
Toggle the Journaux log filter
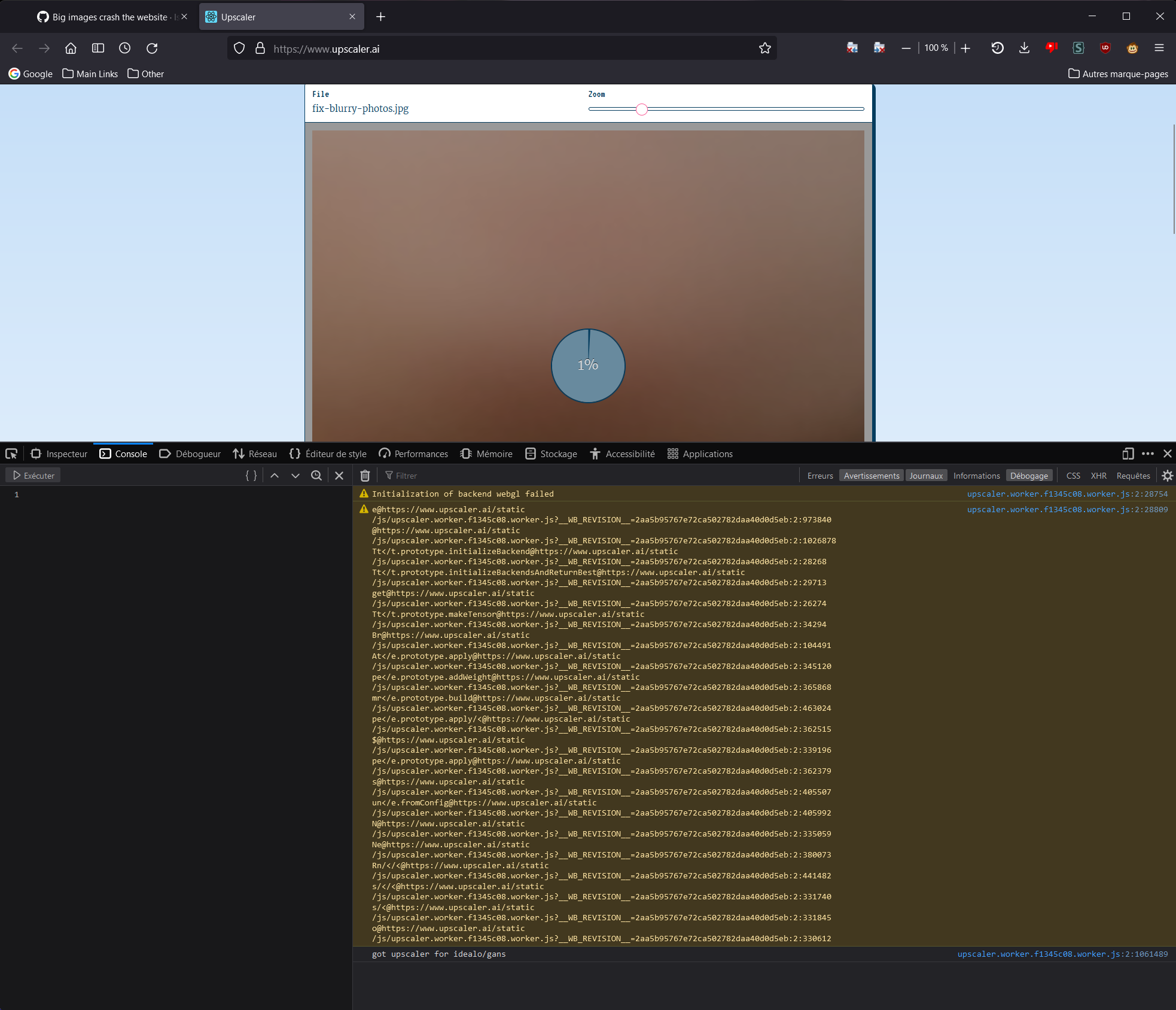pos(925,476)
